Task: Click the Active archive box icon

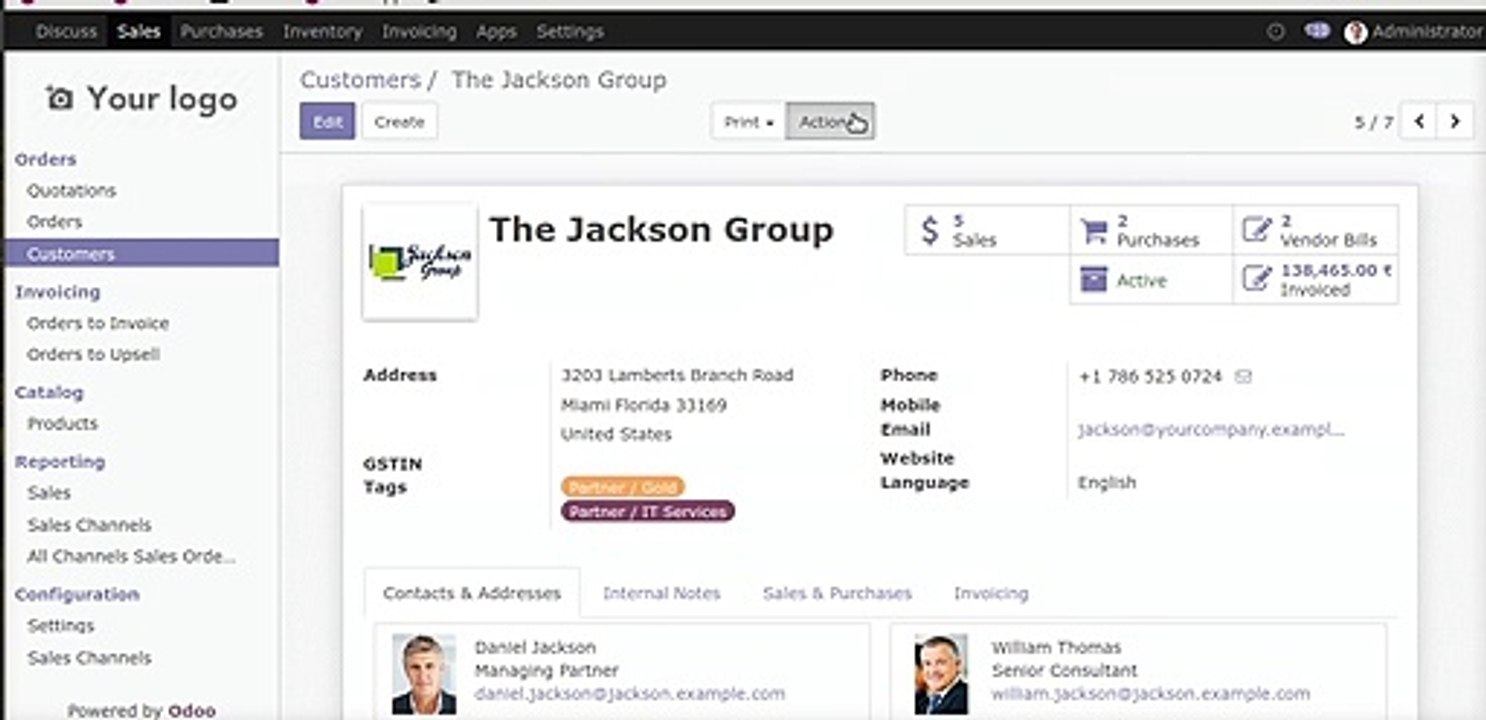Action: (x=1094, y=280)
